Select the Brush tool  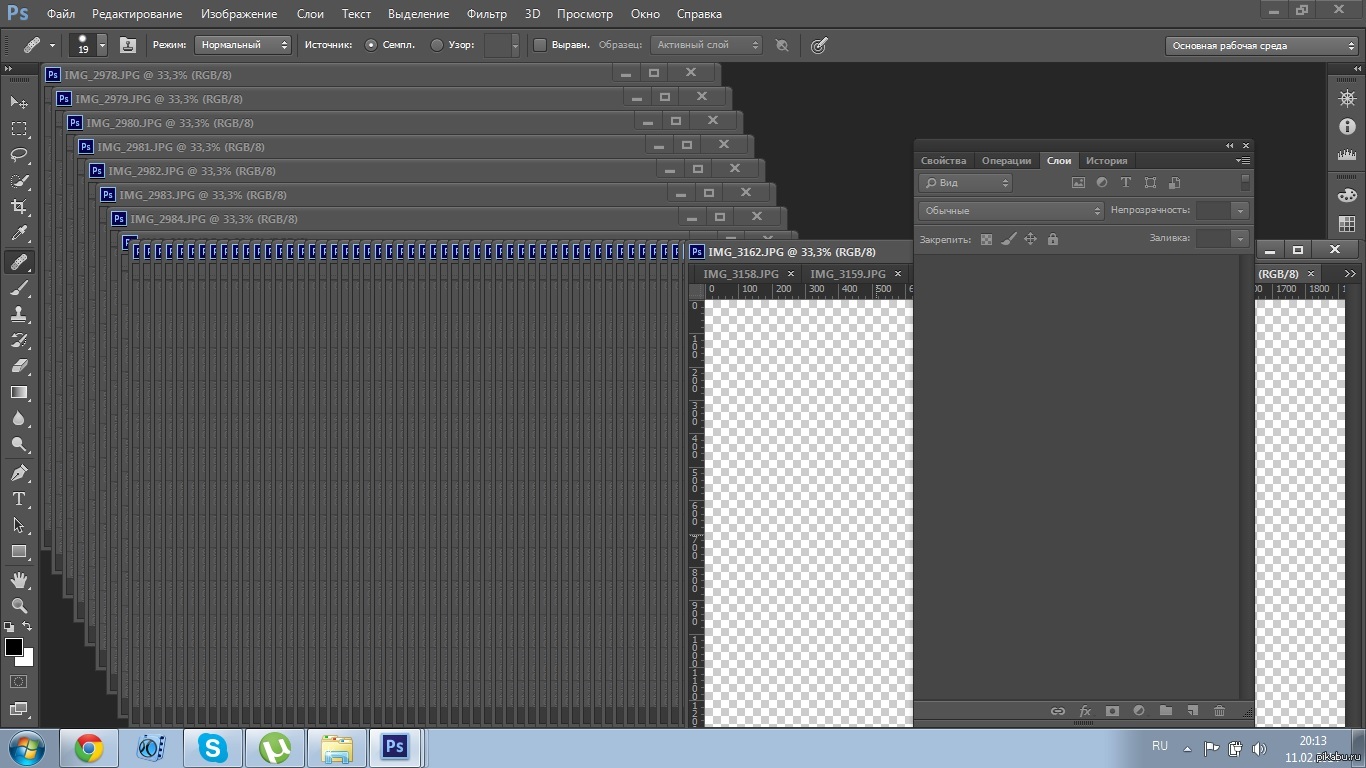pos(19,288)
